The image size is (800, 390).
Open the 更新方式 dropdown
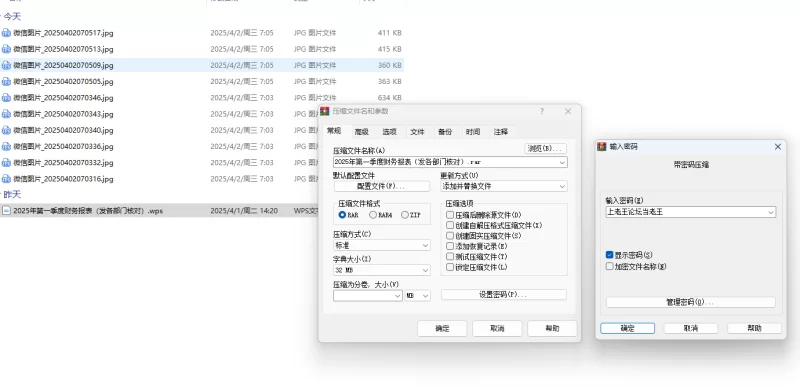pyautogui.click(x=562, y=187)
